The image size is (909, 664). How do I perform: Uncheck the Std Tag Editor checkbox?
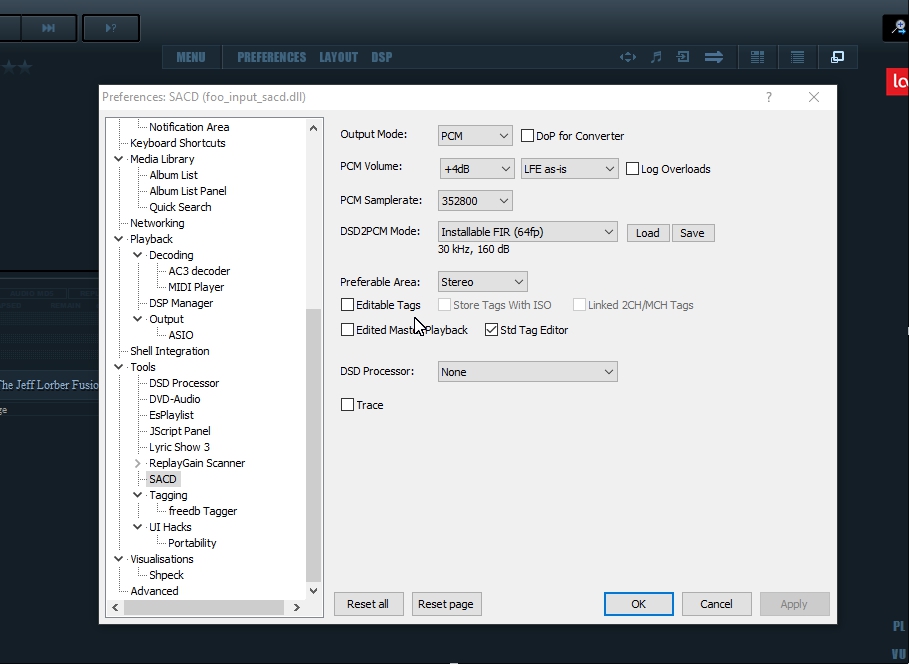click(x=492, y=330)
